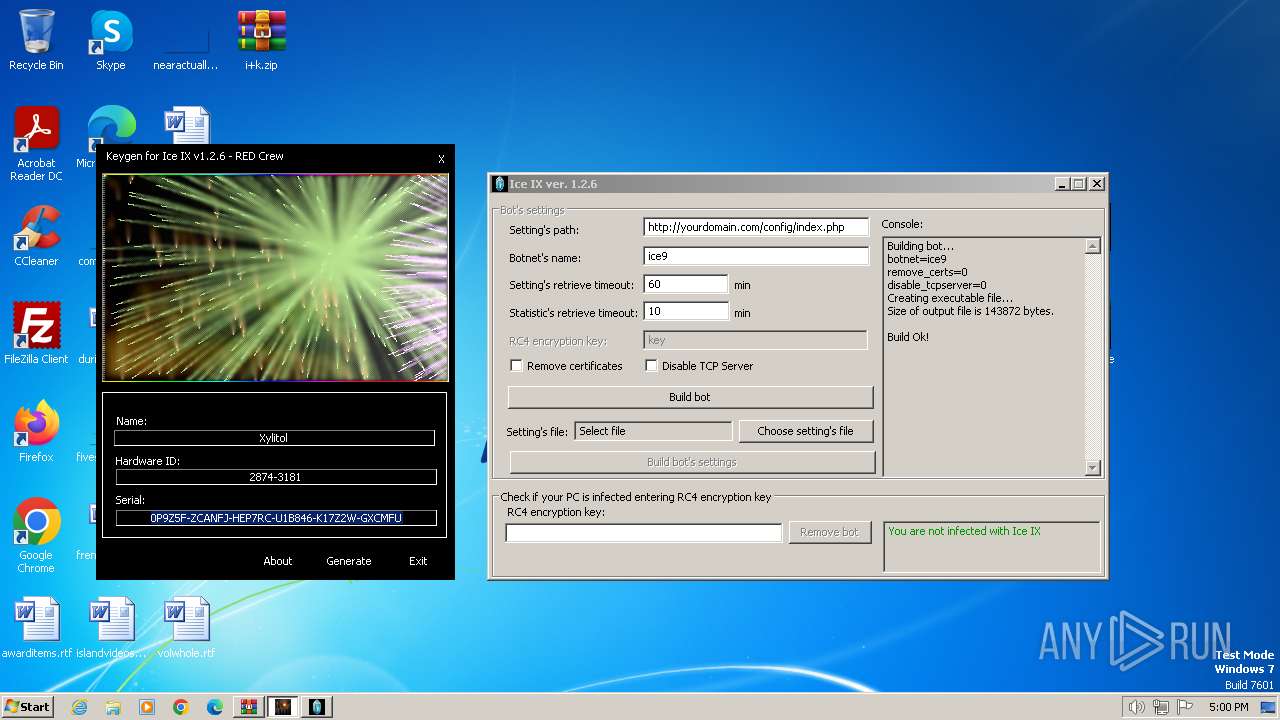The height and width of the screenshot is (720, 1280).
Task: Enable the Disable TCP Server checkbox
Action: click(x=651, y=366)
